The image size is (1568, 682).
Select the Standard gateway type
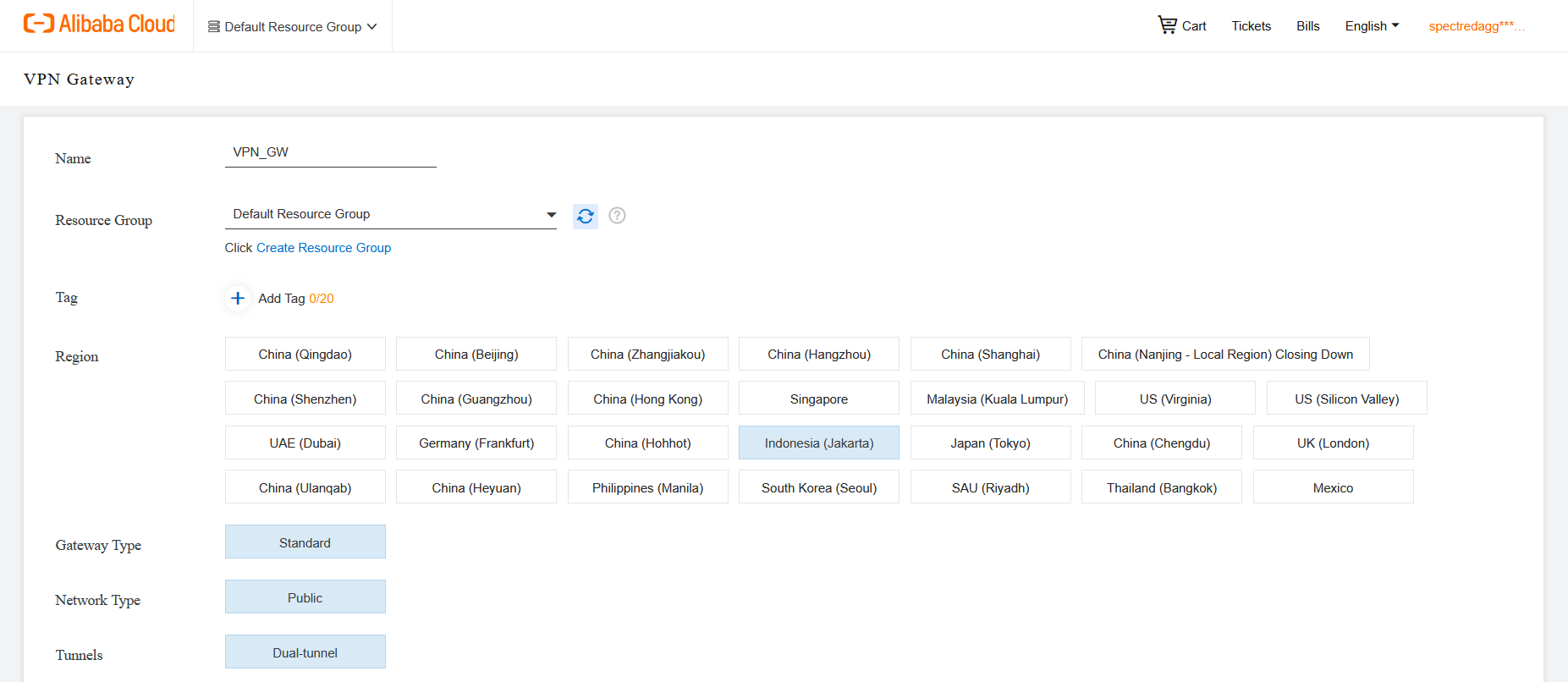click(305, 542)
